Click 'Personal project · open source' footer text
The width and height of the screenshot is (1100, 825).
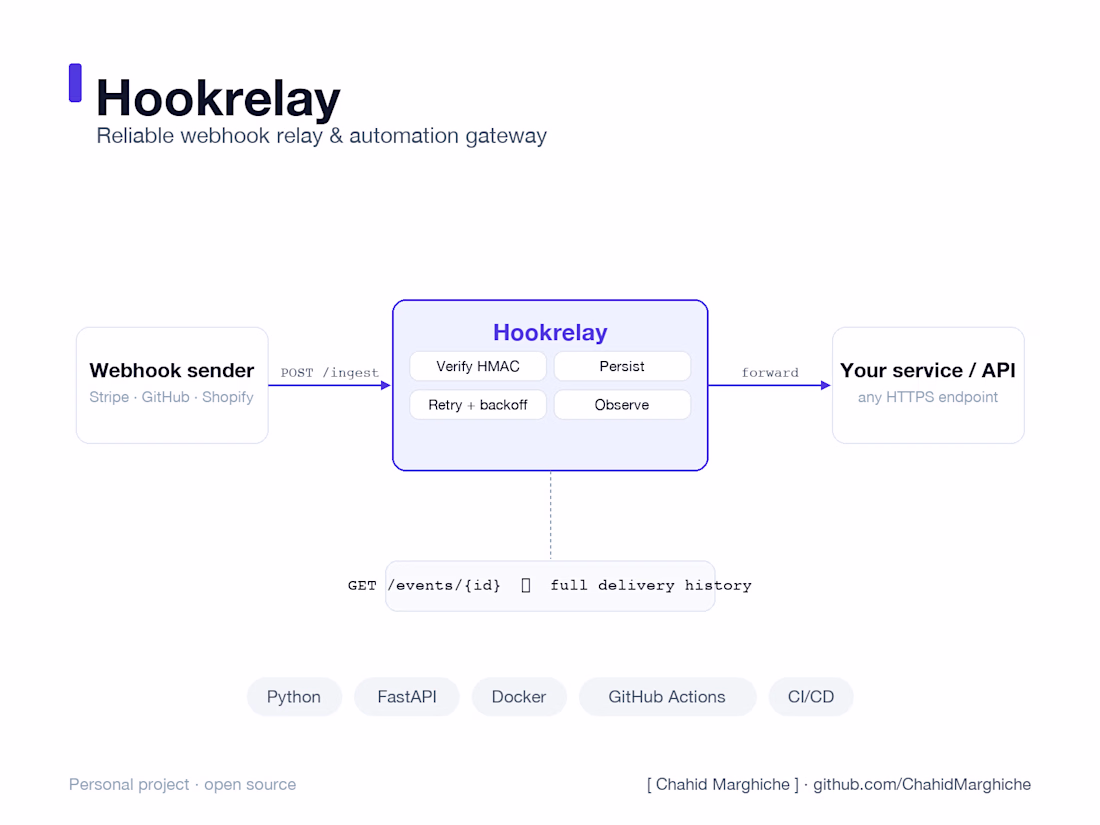(x=182, y=784)
